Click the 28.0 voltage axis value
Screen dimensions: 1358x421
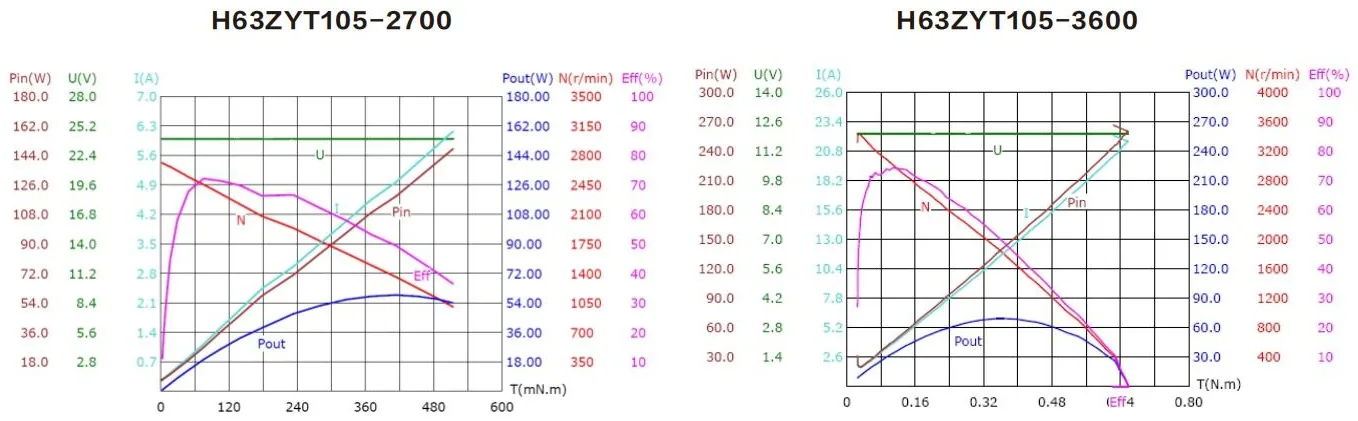click(82, 97)
